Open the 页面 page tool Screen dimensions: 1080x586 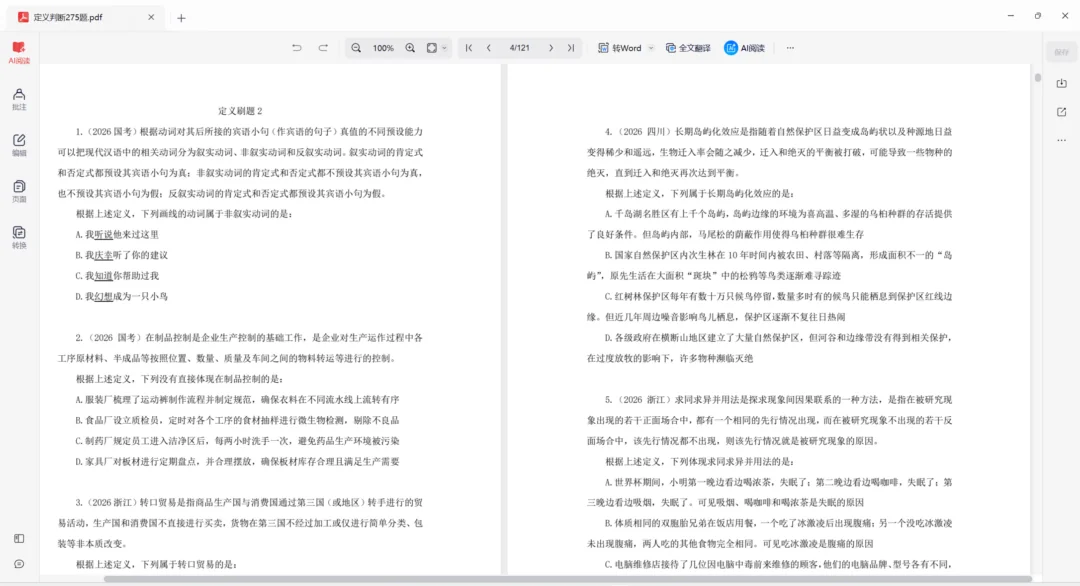pos(19,191)
